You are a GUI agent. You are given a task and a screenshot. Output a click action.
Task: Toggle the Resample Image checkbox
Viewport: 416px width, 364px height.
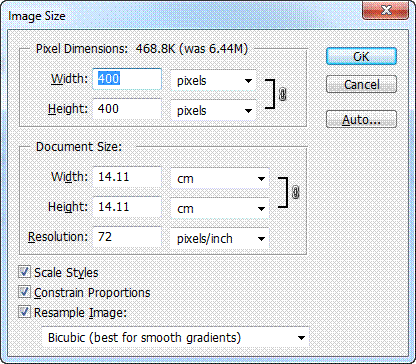[x=24, y=312]
